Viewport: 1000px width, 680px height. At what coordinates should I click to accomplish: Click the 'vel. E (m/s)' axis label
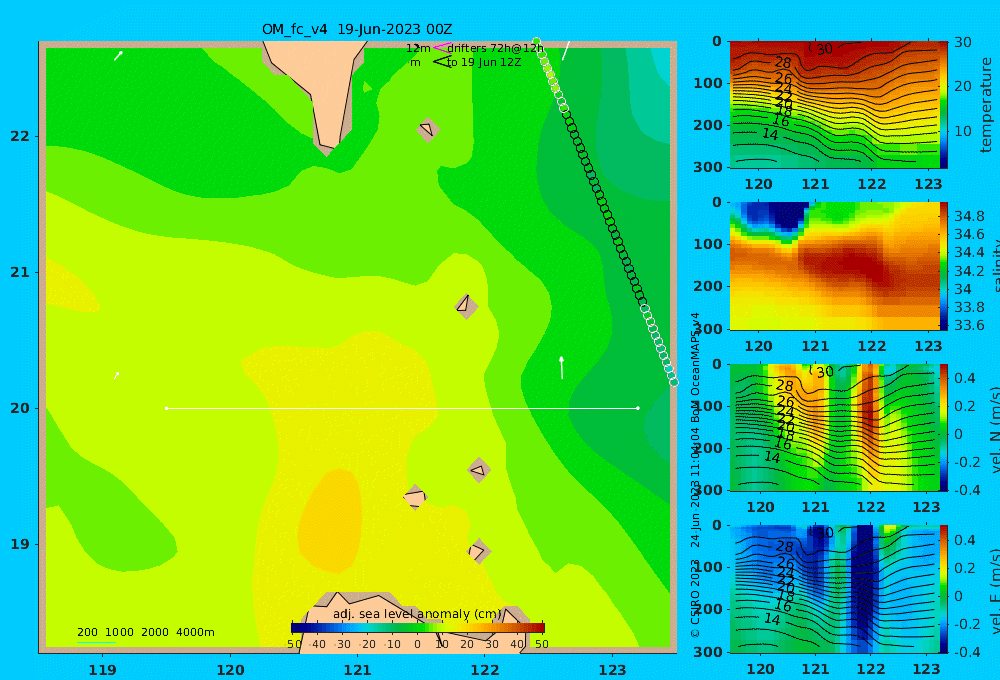tap(996, 591)
